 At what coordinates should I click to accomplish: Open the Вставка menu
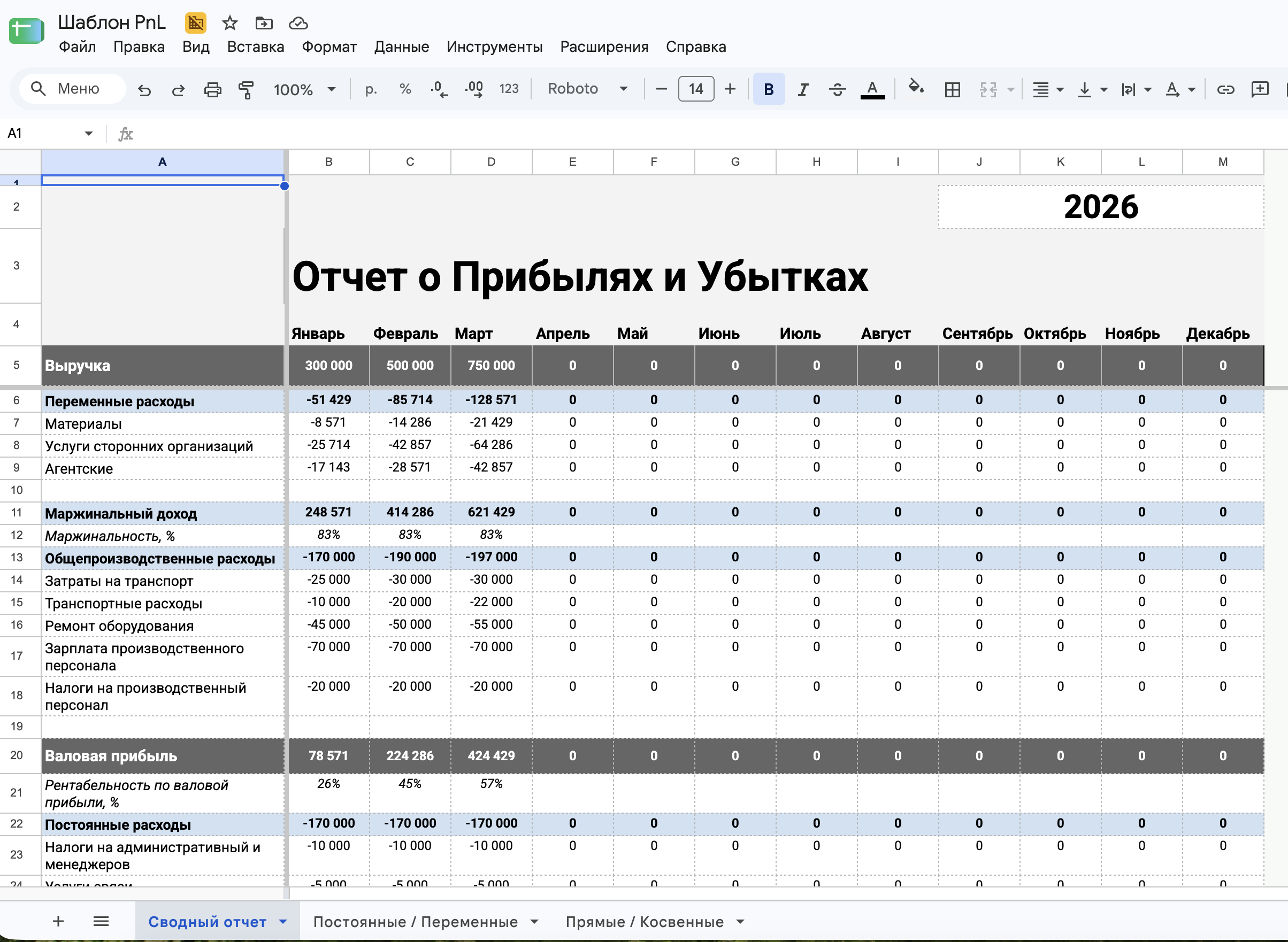point(256,47)
